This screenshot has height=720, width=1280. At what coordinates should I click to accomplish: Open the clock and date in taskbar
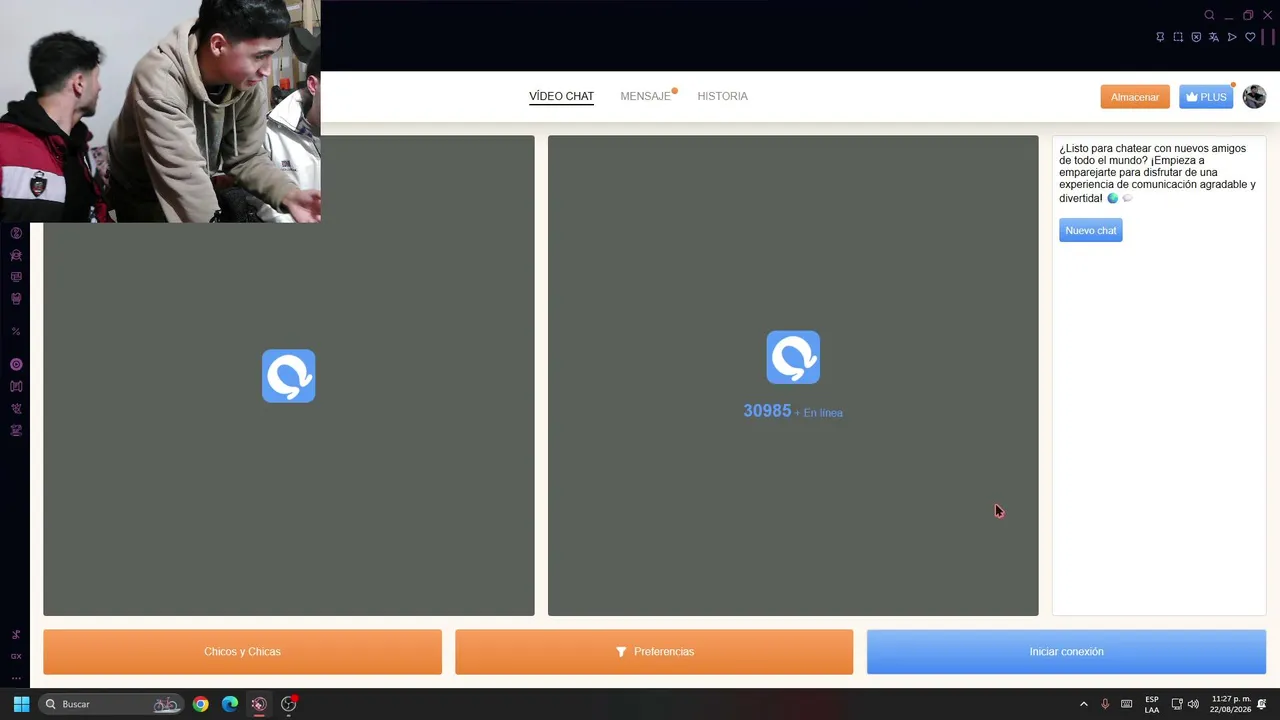click(1230, 704)
